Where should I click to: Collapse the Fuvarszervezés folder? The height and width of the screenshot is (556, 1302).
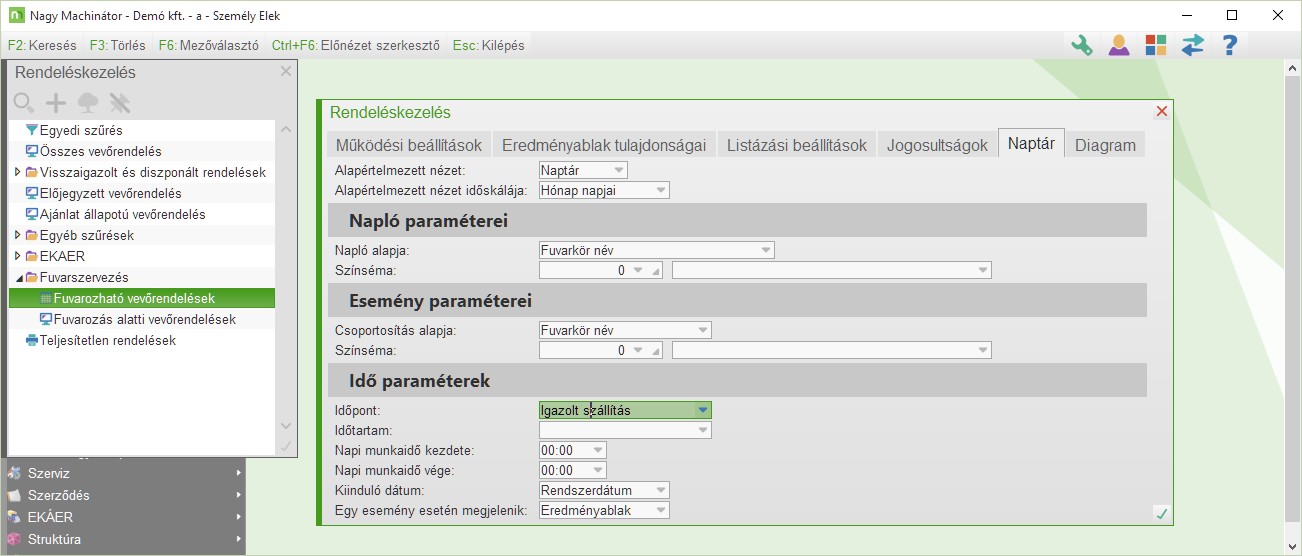click(x=18, y=277)
